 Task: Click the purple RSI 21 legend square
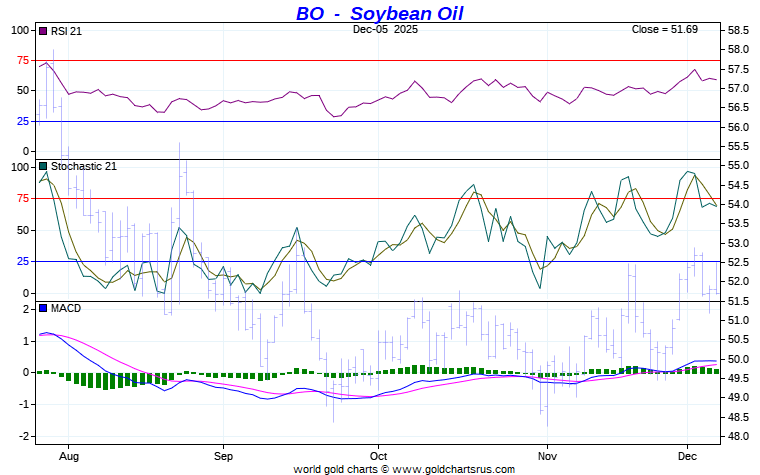coord(43,30)
